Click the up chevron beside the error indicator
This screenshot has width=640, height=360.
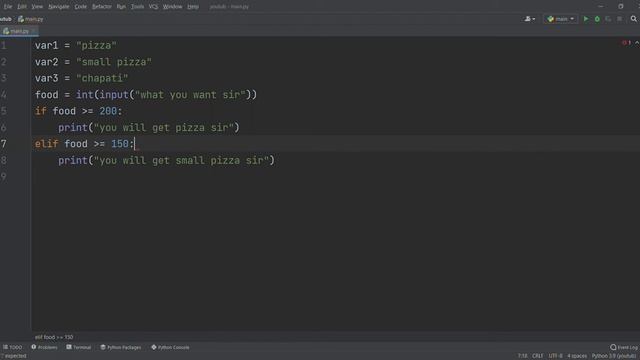click(x=636, y=42)
